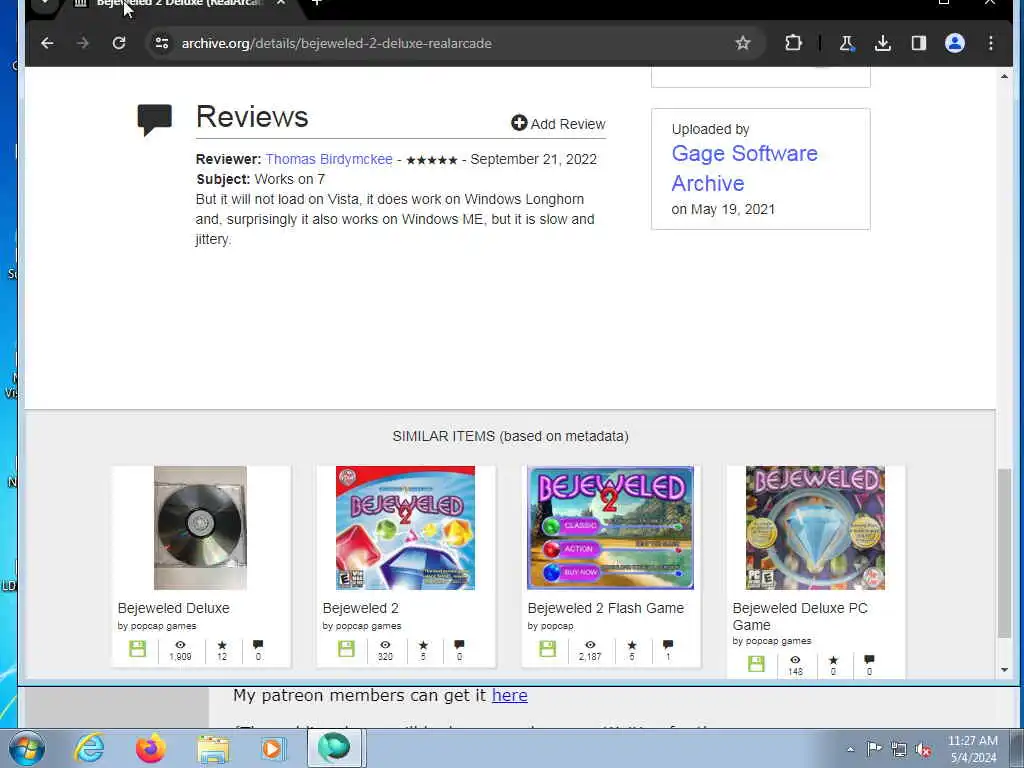
Task: Open Chrome three-dot menu
Action: pyautogui.click(x=991, y=43)
